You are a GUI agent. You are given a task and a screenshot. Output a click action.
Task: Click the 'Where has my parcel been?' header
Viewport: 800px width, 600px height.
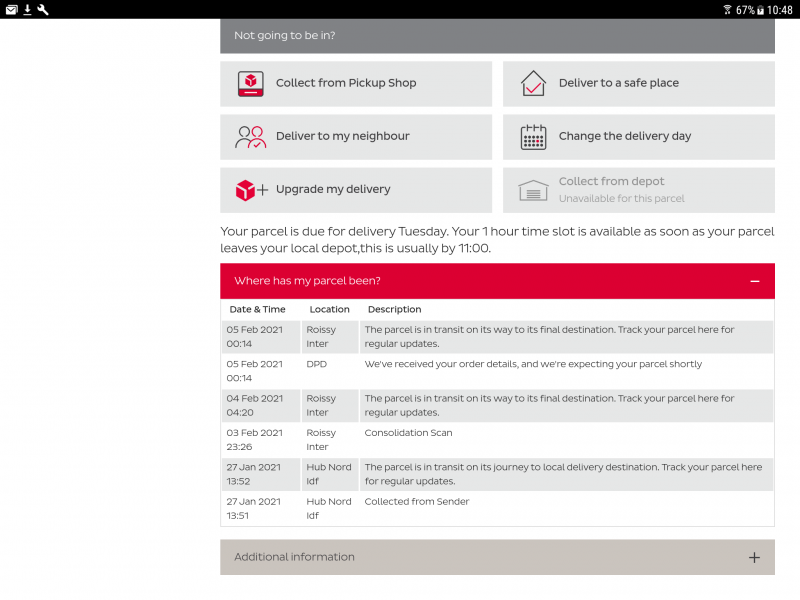point(307,281)
